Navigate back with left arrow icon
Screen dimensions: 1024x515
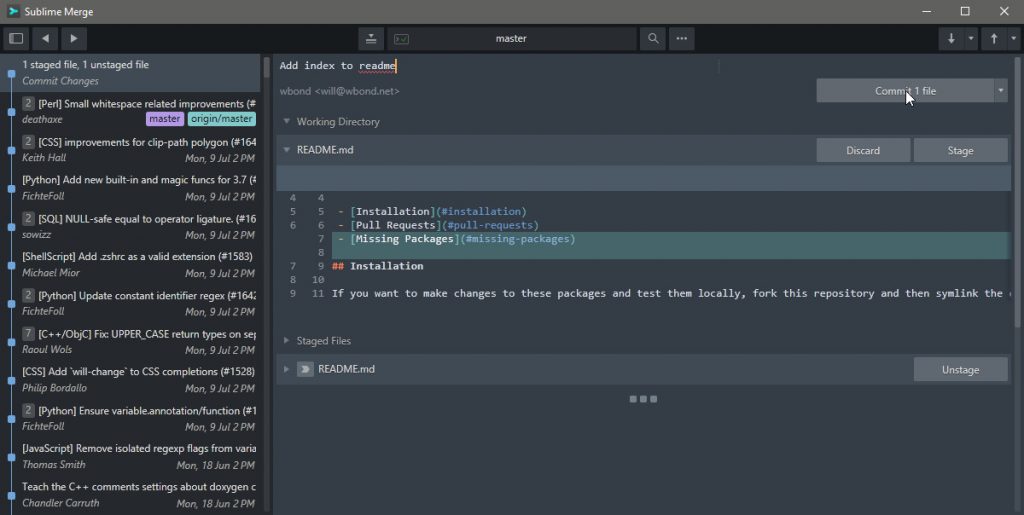(x=45, y=39)
